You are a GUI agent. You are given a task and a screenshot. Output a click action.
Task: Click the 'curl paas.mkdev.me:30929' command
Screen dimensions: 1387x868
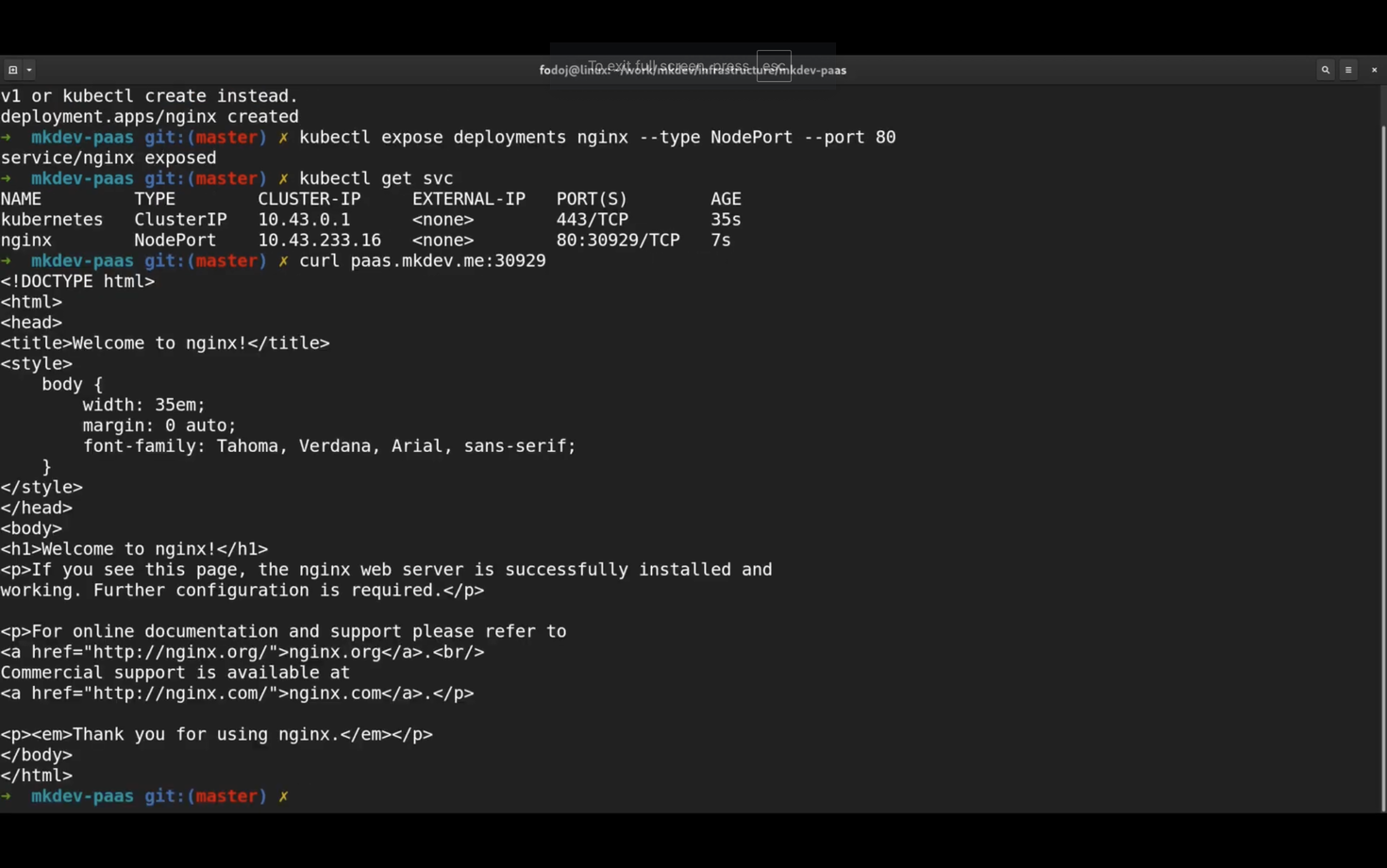423,261
